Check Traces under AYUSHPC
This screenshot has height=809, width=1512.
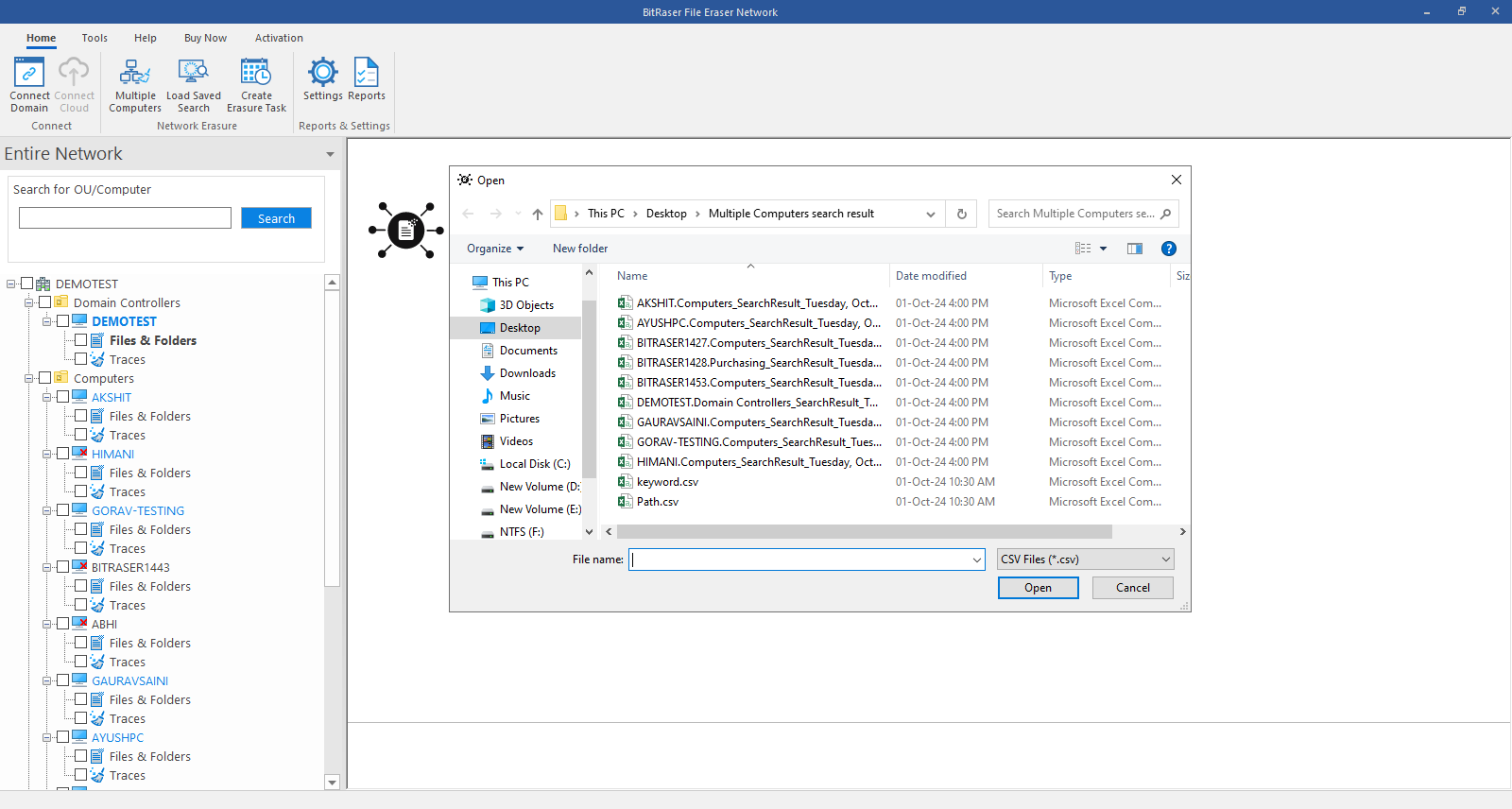click(80, 775)
